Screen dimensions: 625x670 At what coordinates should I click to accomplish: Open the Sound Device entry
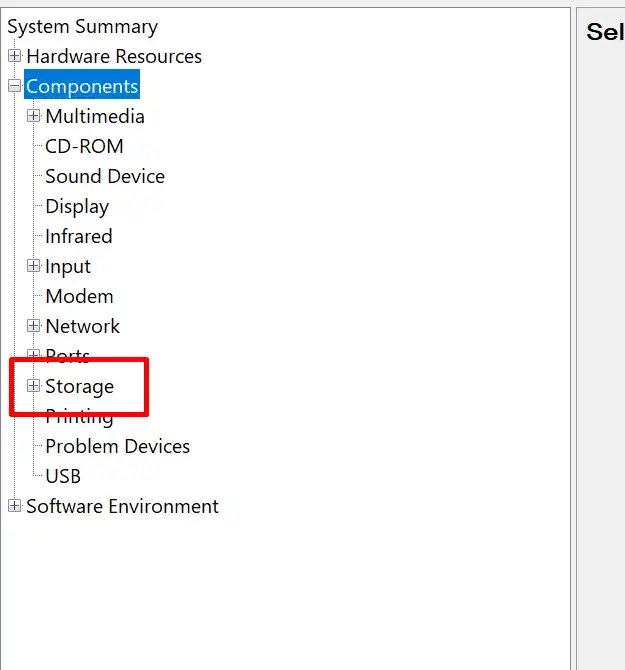tap(105, 176)
